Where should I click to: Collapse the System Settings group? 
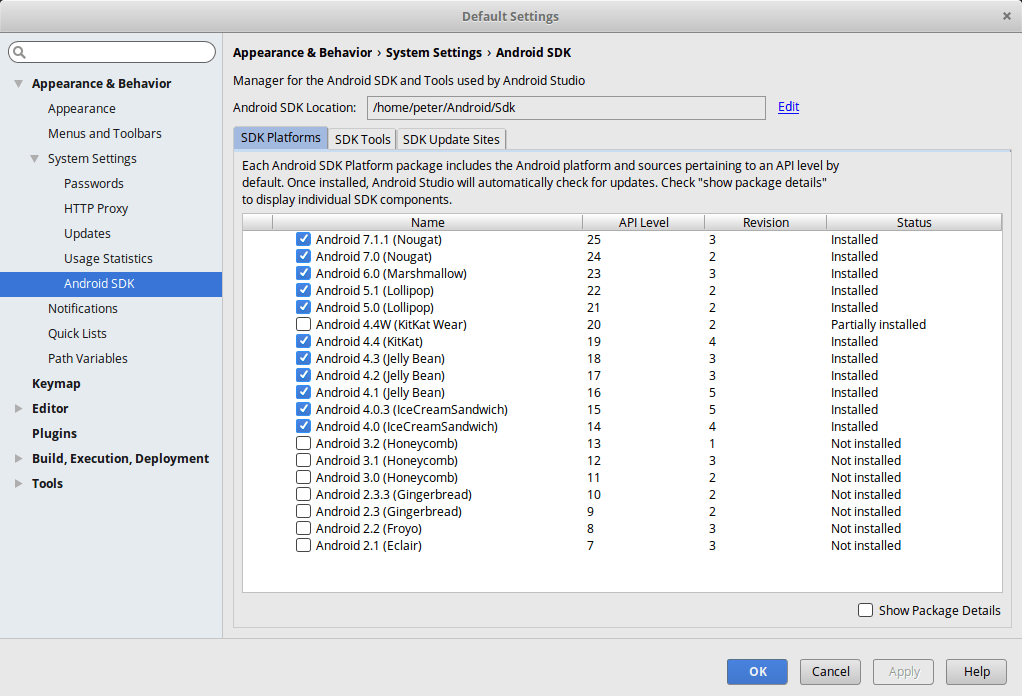[x=33, y=158]
